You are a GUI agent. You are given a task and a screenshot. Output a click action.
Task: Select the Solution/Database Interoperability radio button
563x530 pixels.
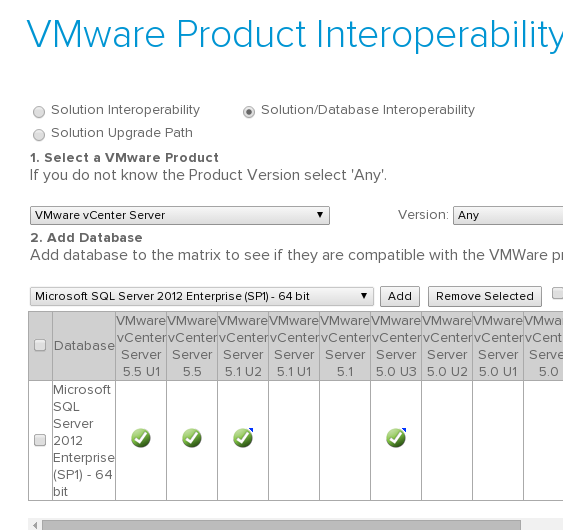249,112
